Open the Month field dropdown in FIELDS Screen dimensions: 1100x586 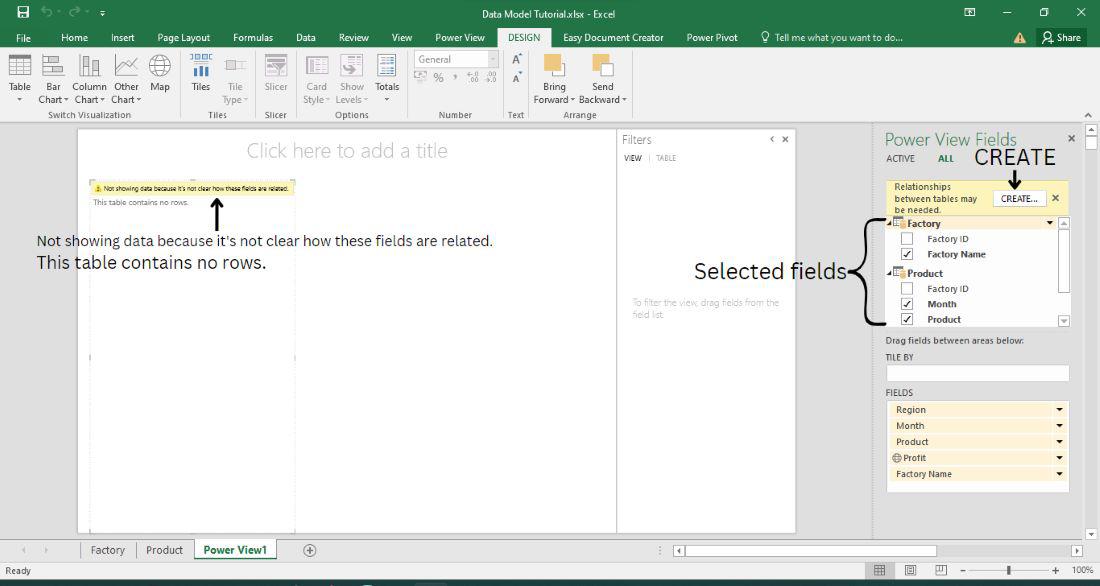click(1059, 426)
